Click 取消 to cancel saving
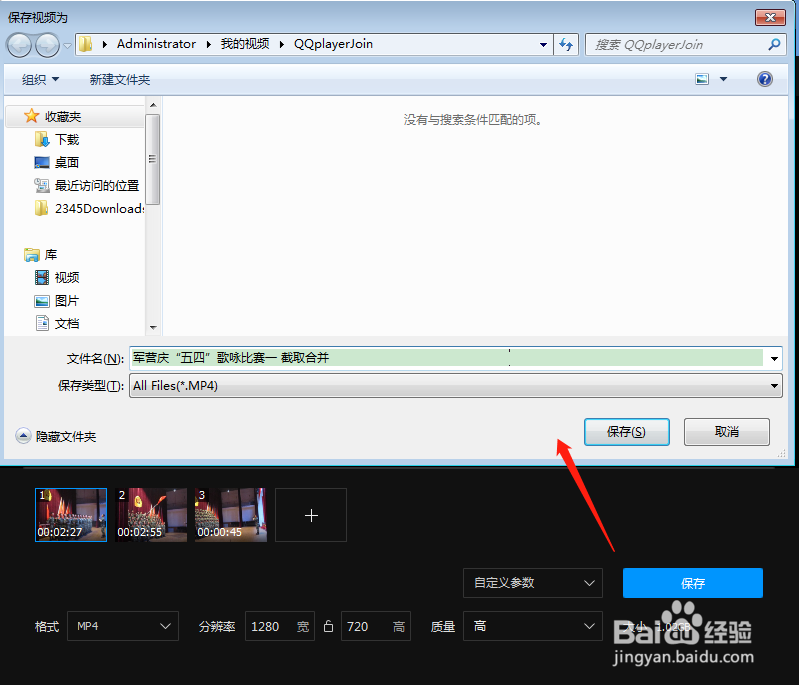Image resolution: width=799 pixels, height=685 pixels. coord(726,432)
